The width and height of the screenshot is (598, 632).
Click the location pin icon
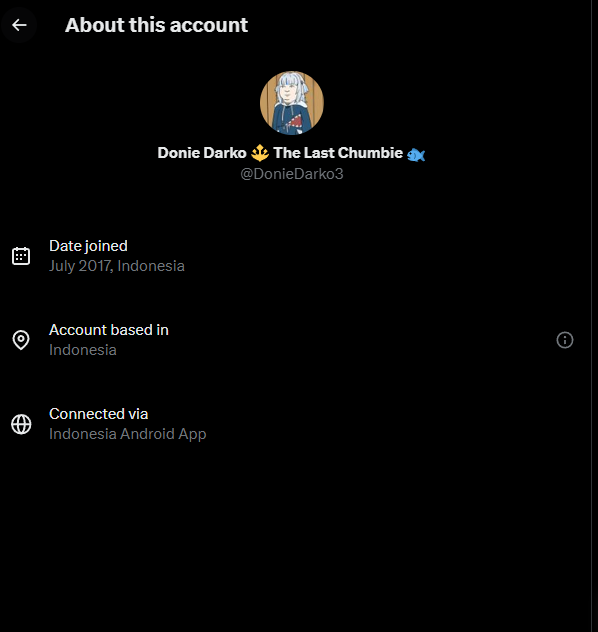pos(21,340)
